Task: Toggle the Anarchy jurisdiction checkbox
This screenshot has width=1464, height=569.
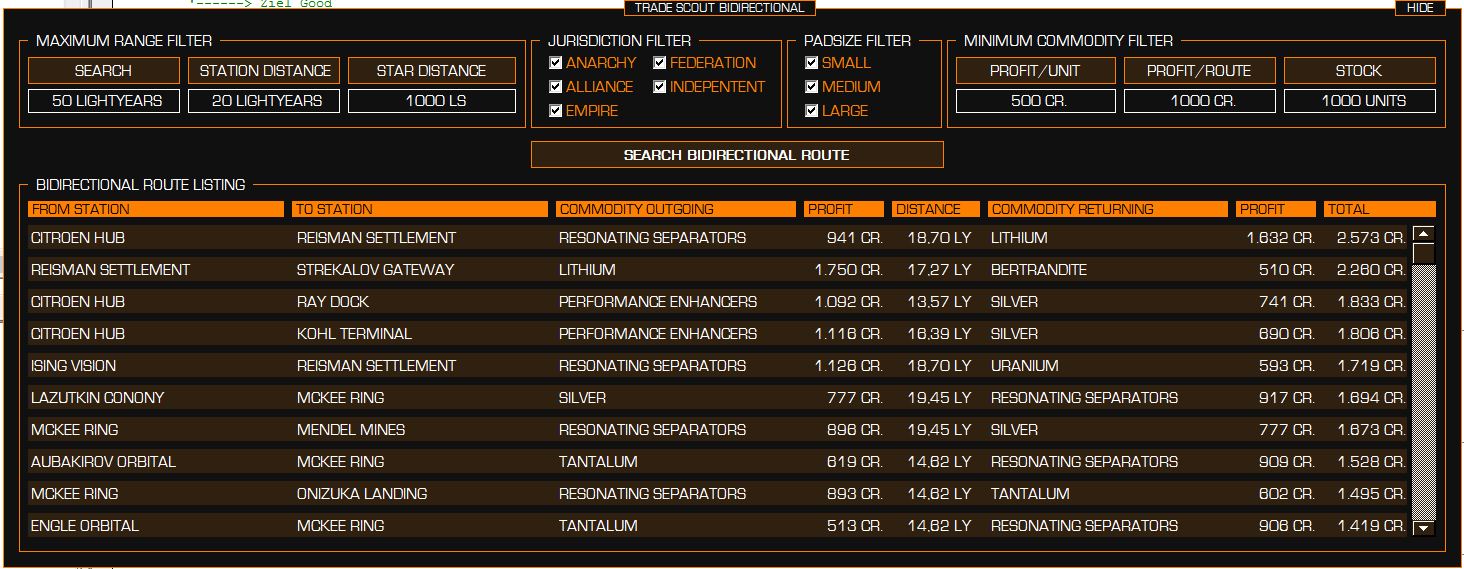Action: (556, 63)
